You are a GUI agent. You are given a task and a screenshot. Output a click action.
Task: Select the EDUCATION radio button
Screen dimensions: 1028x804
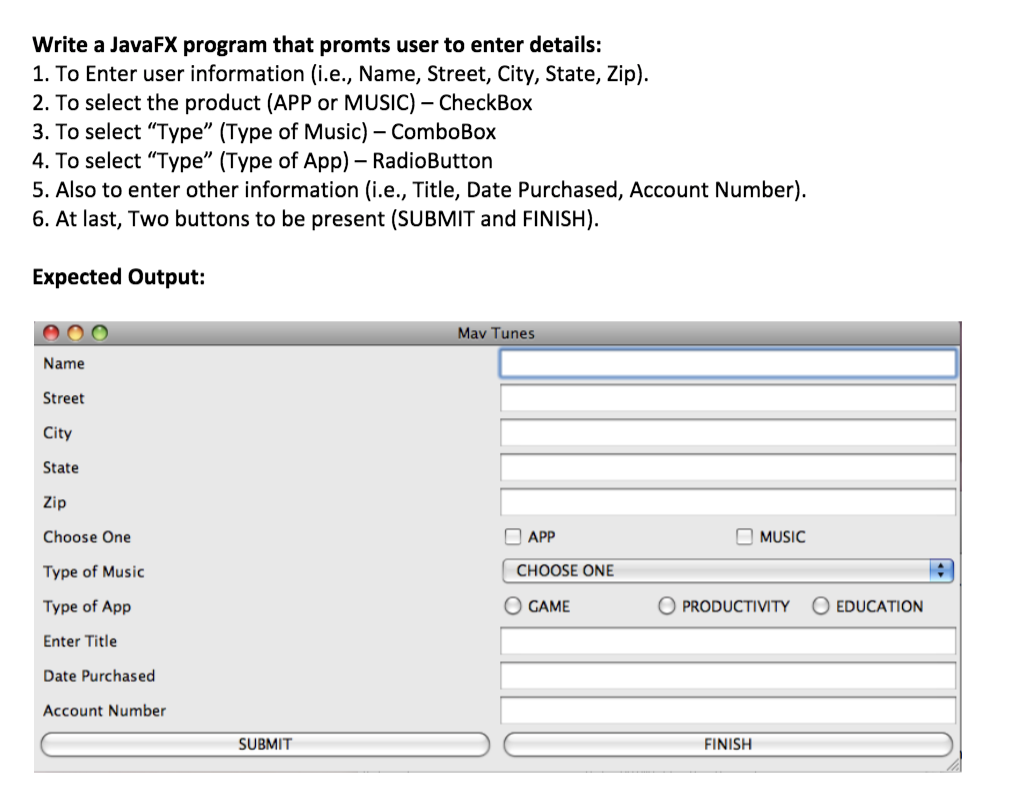(821, 606)
